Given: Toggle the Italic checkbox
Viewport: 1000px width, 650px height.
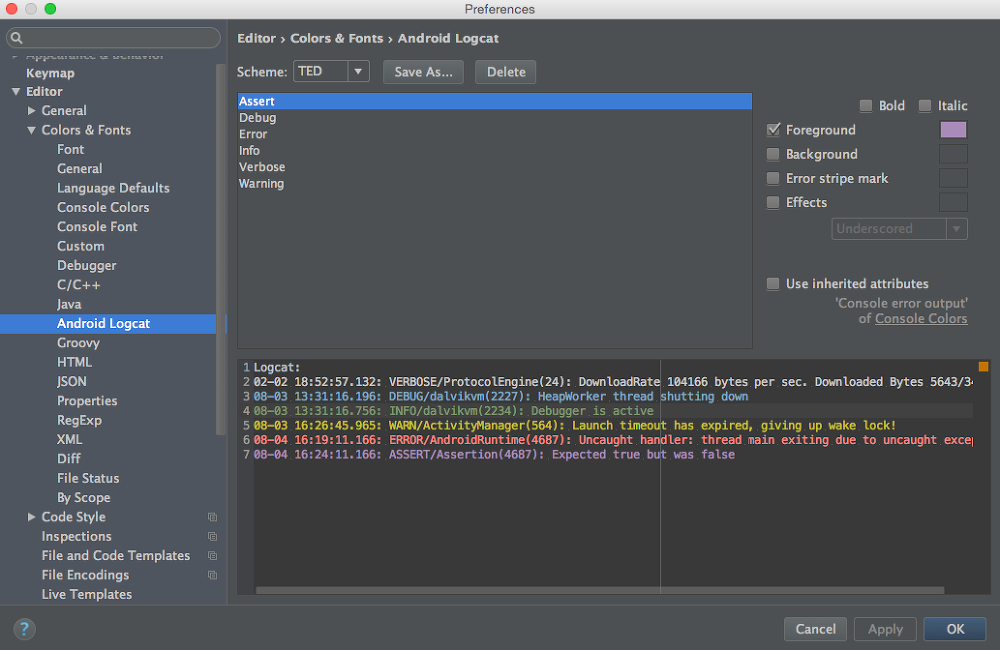Looking at the screenshot, I should (x=924, y=106).
